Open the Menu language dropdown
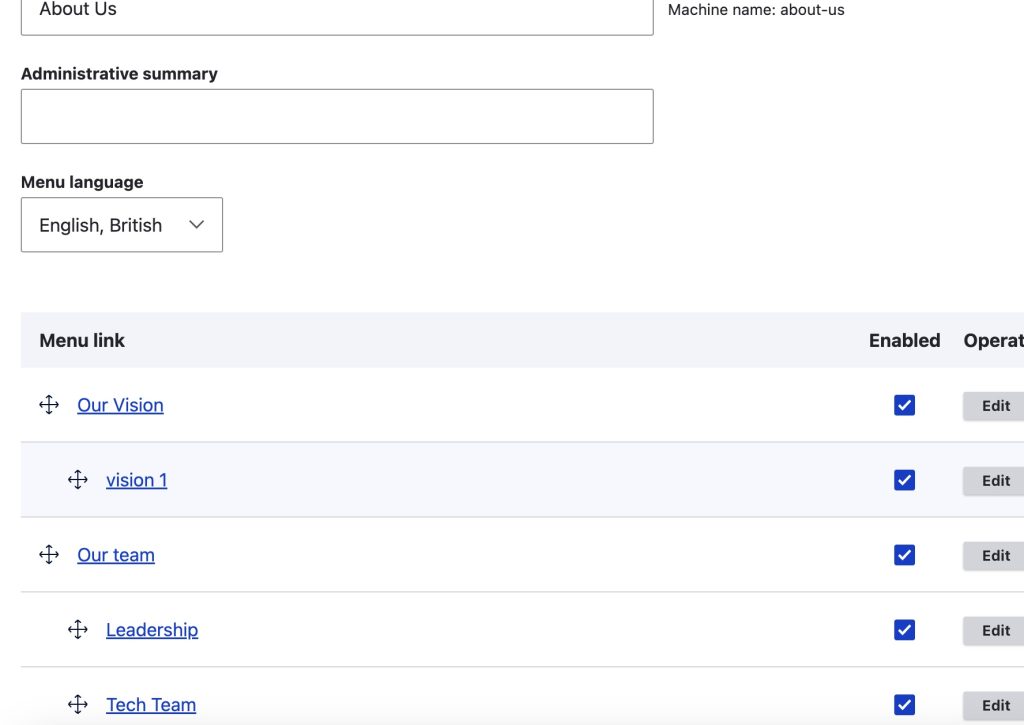 [121, 225]
